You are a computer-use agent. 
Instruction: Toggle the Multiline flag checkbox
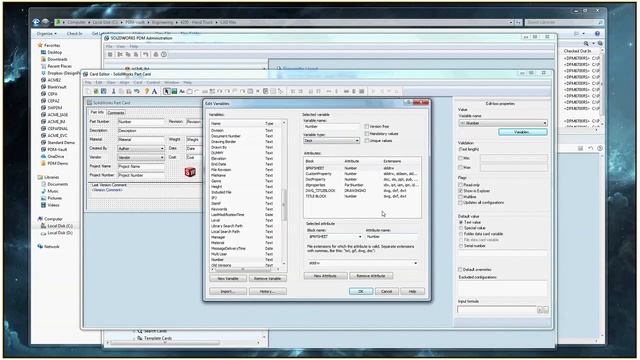click(460, 197)
